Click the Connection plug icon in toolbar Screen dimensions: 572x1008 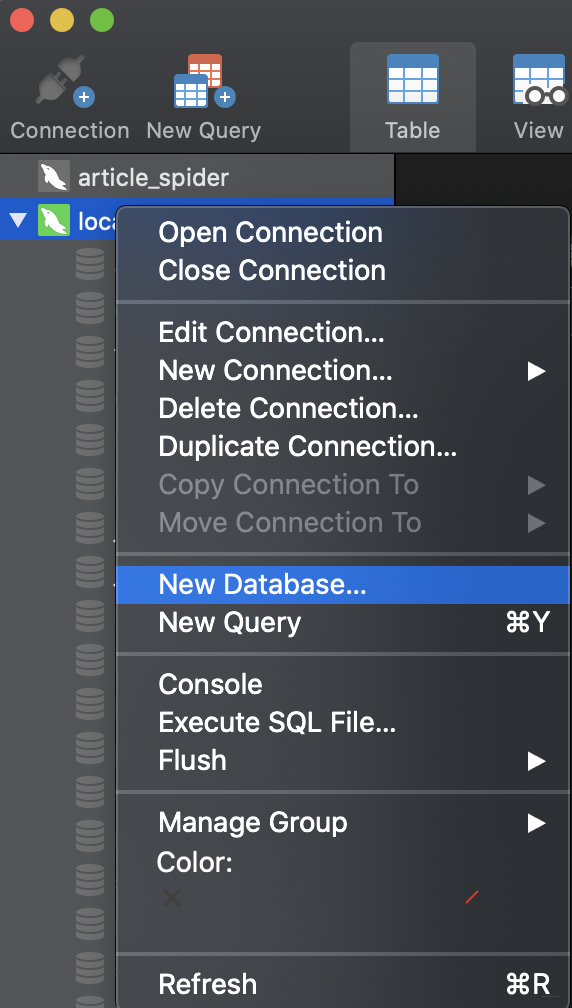(x=66, y=80)
